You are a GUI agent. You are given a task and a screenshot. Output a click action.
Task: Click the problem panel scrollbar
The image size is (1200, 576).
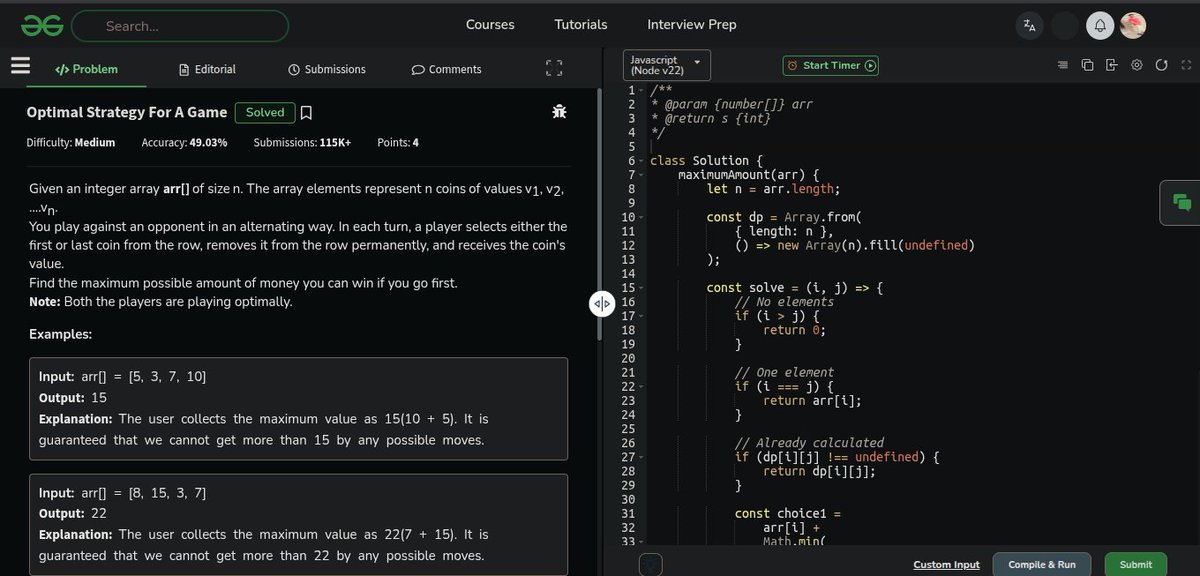[599, 215]
